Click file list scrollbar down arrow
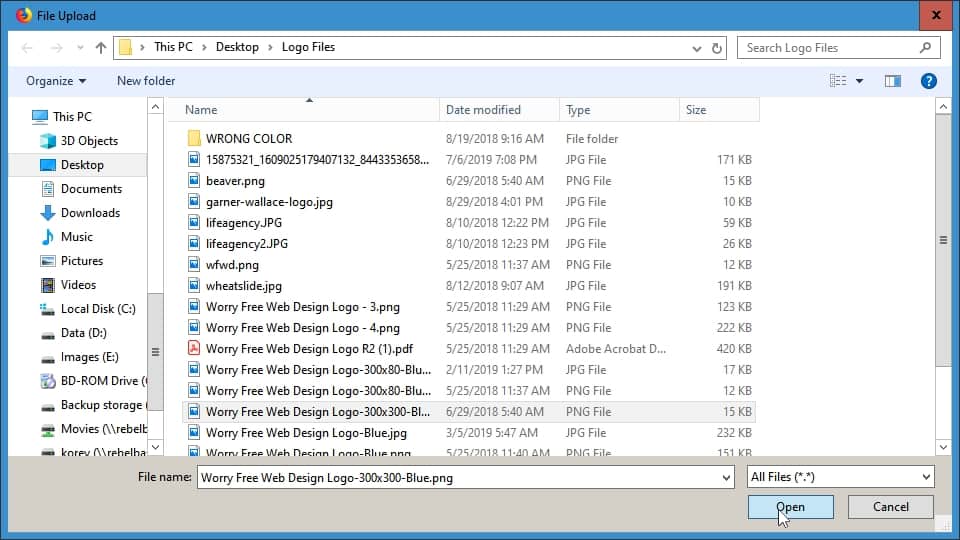The width and height of the screenshot is (960, 540). (943, 448)
